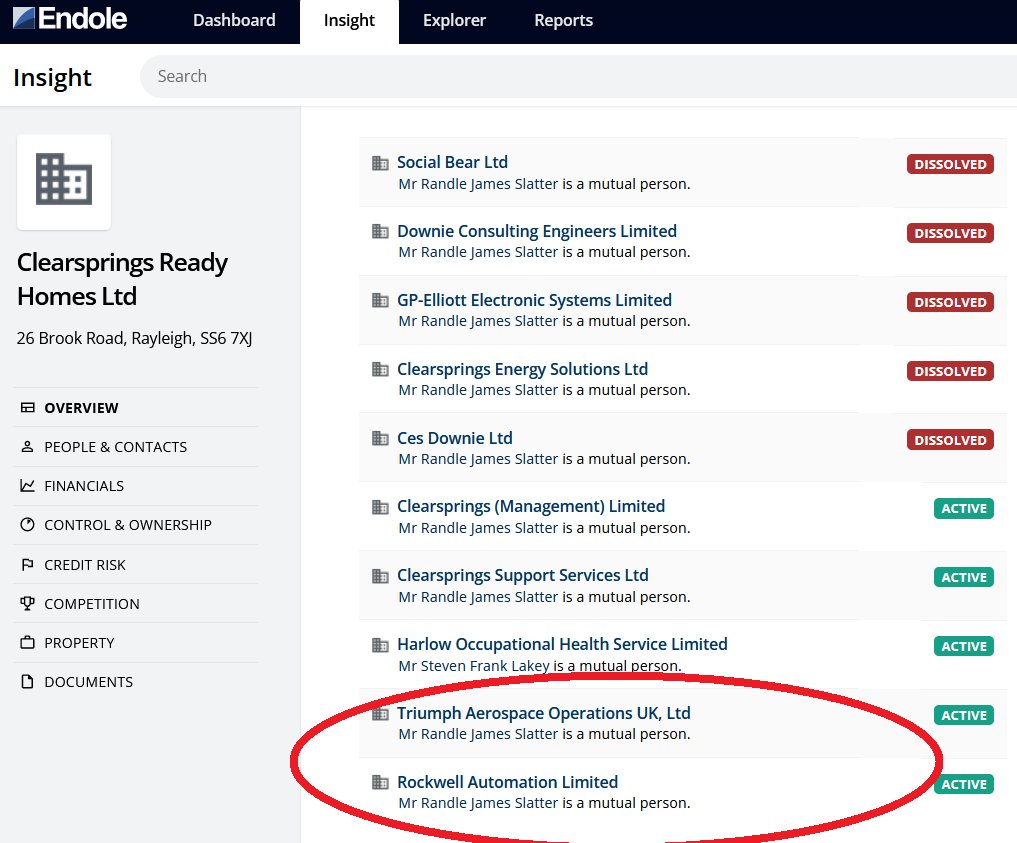
Task: Click address 26 Brook Road, Rayleigh, SS6 7XJ
Action: tap(134, 338)
